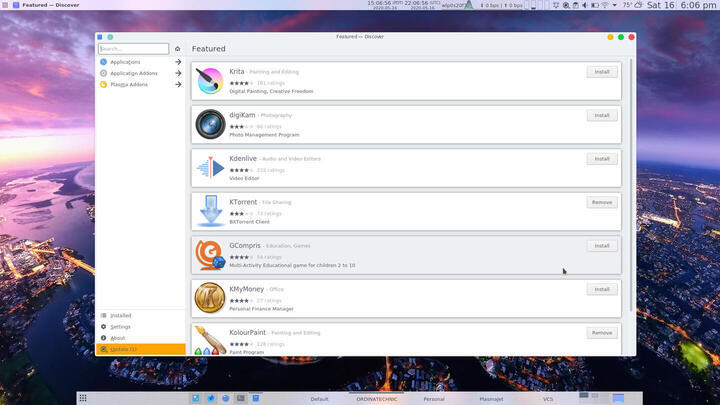The width and height of the screenshot is (720, 405).
Task: Install GCompris
Action: pos(602,246)
